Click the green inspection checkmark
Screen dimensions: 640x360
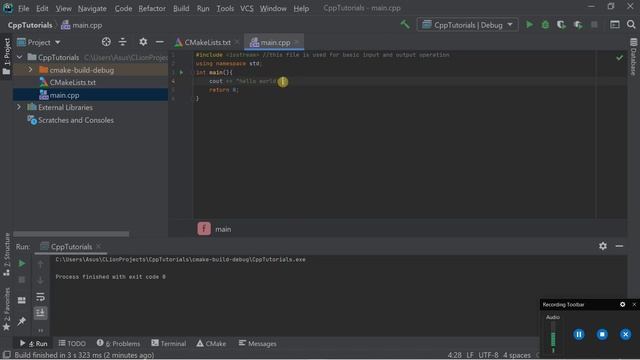point(620,58)
